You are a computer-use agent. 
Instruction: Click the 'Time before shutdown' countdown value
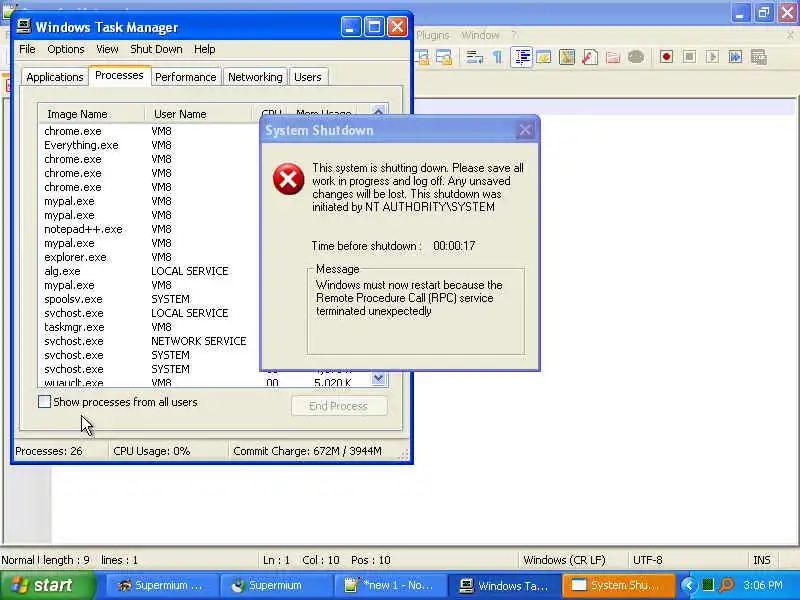[x=454, y=246]
